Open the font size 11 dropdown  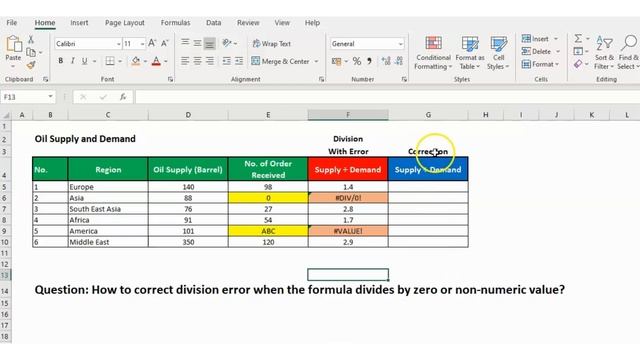(x=142, y=44)
